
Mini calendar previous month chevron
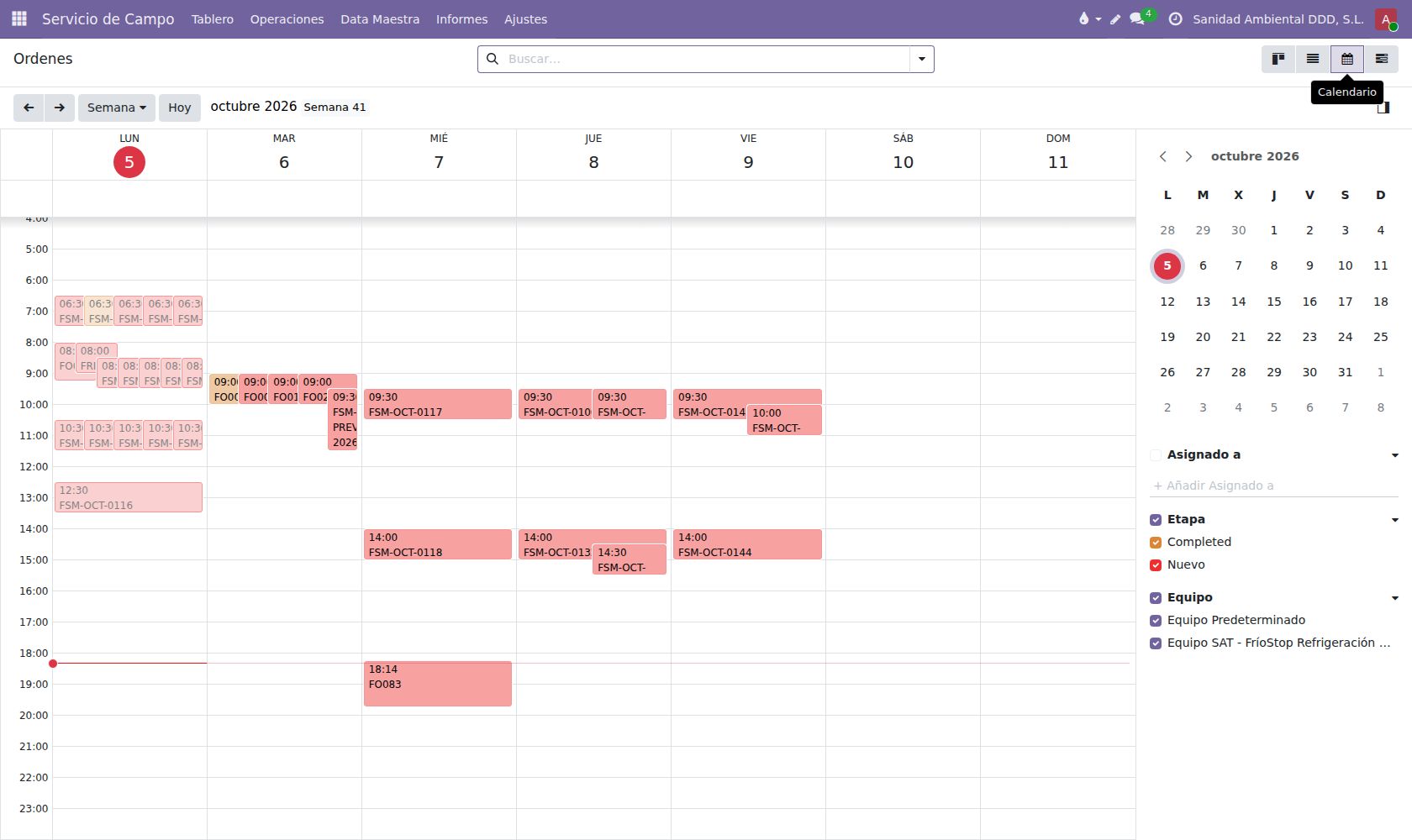click(1163, 156)
